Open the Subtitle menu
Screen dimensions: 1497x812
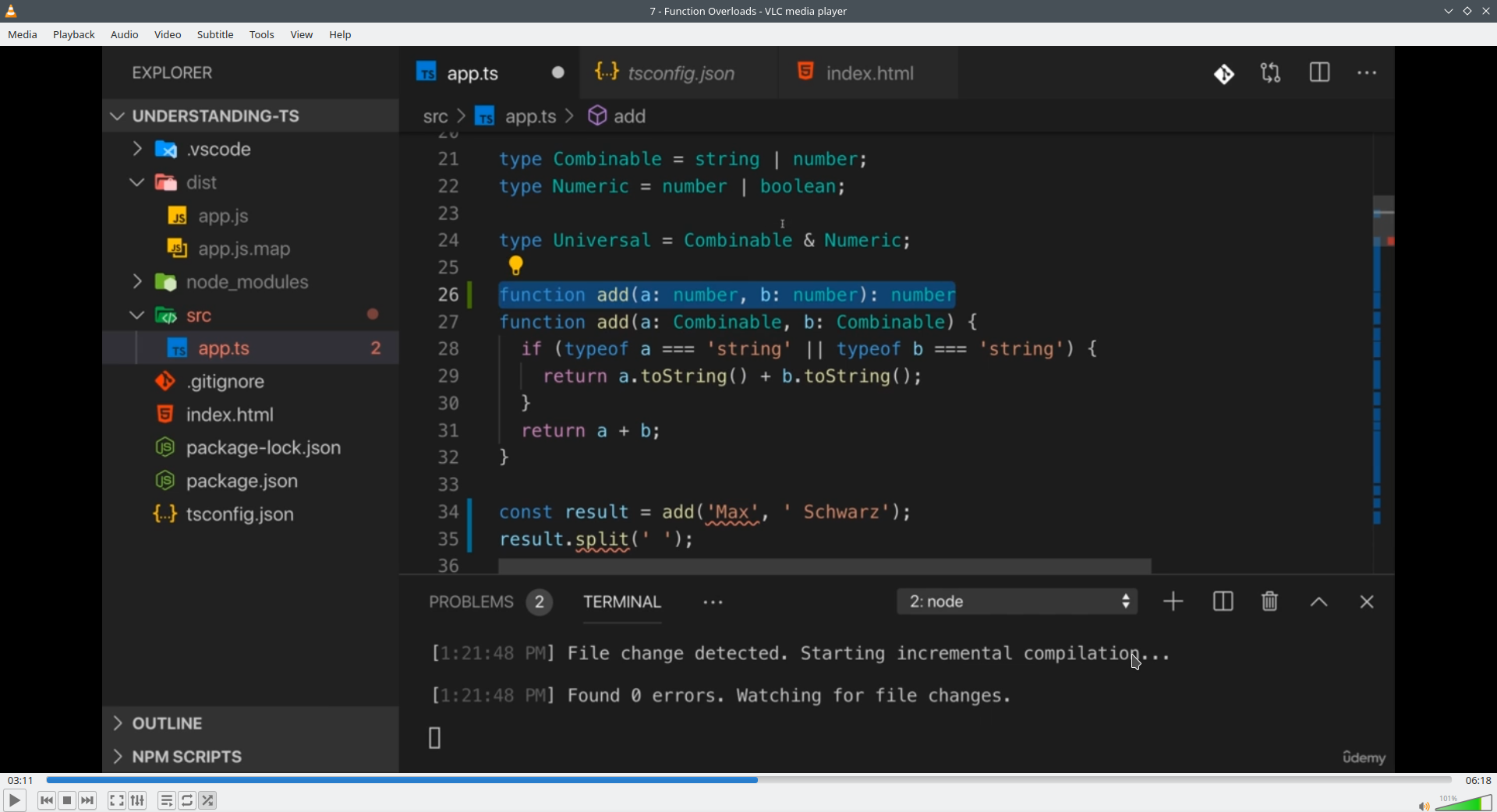click(x=215, y=35)
